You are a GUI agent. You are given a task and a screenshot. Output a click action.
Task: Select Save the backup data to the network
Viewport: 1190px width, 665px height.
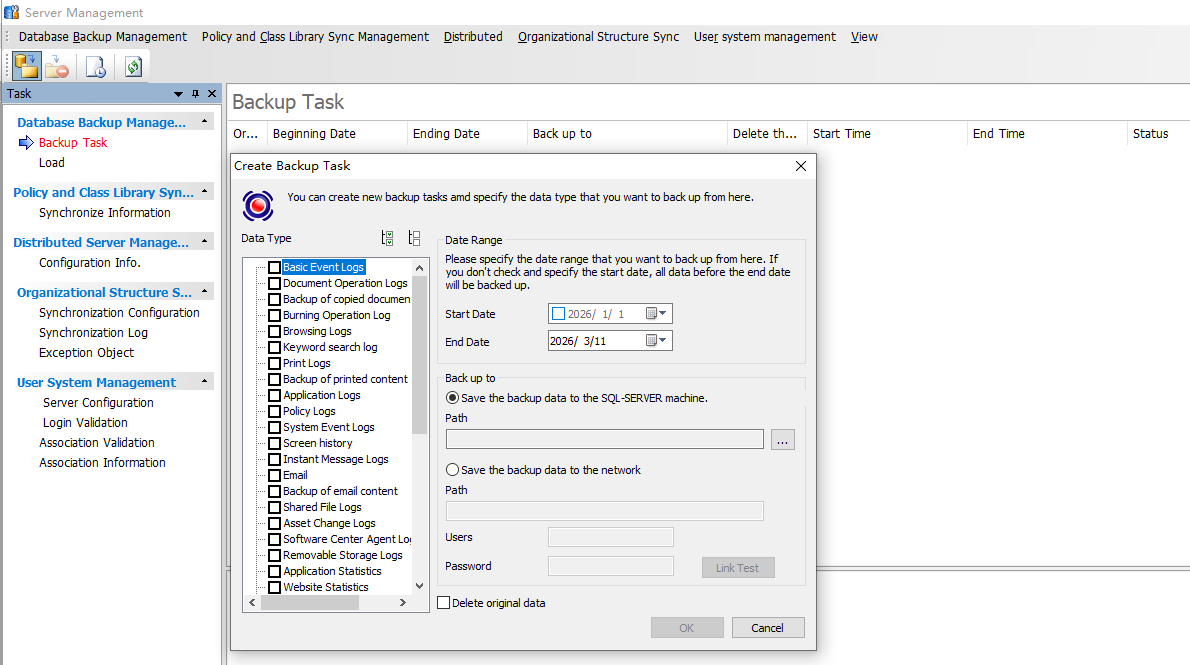[452, 470]
